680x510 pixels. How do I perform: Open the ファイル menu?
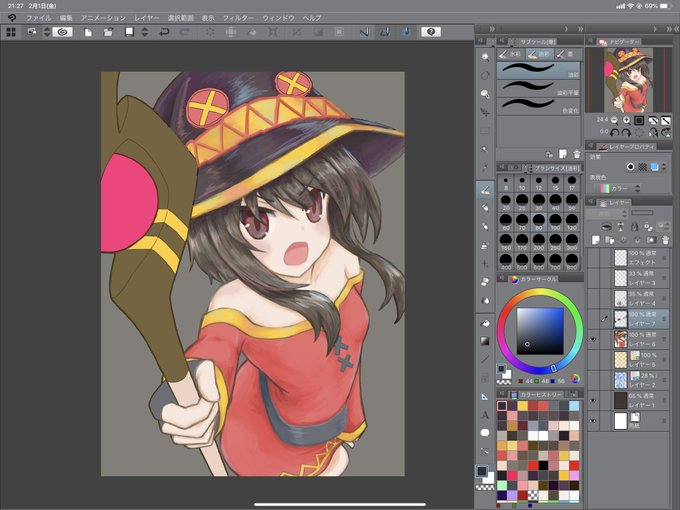(39, 18)
